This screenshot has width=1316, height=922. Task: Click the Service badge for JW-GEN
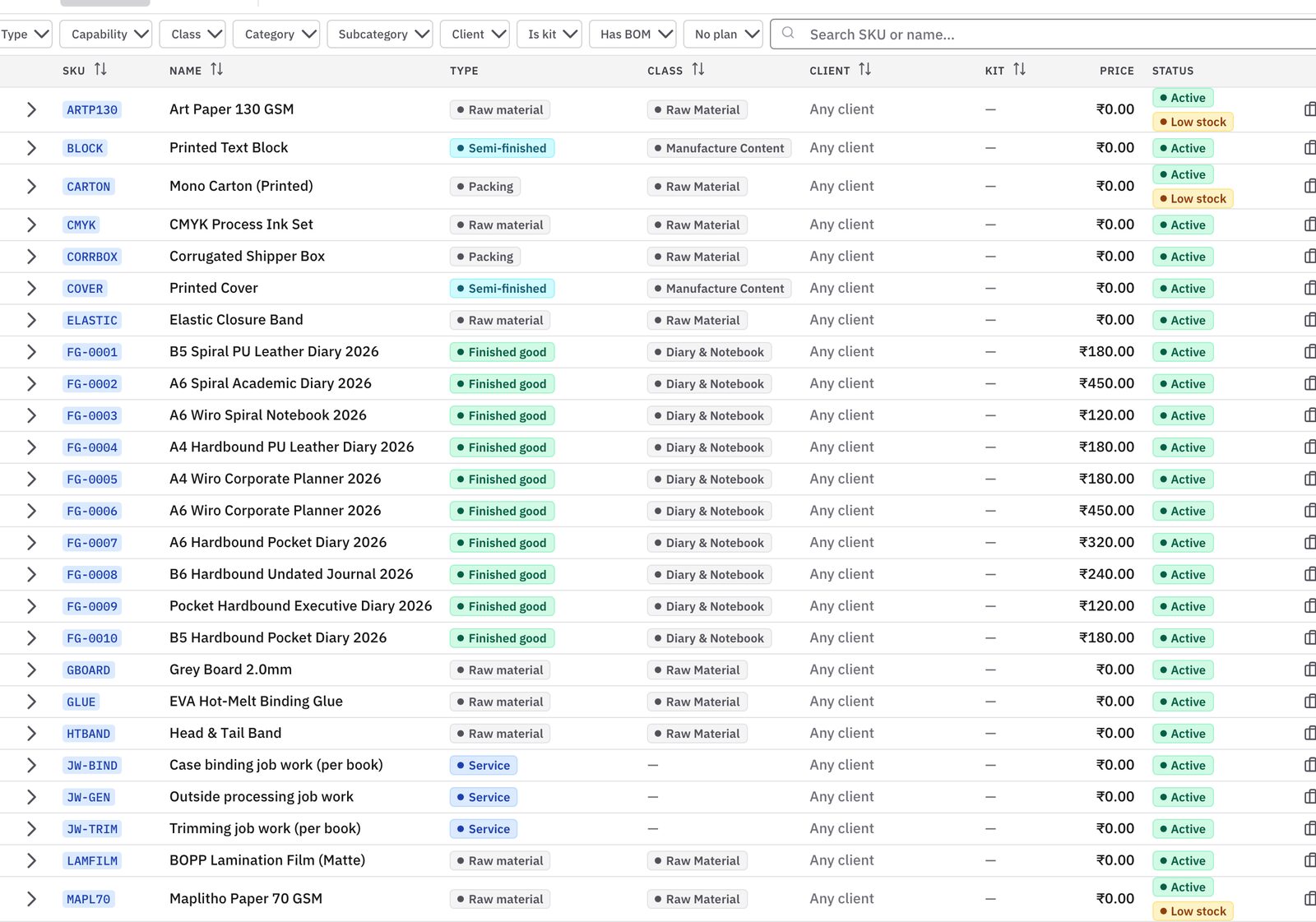click(483, 797)
